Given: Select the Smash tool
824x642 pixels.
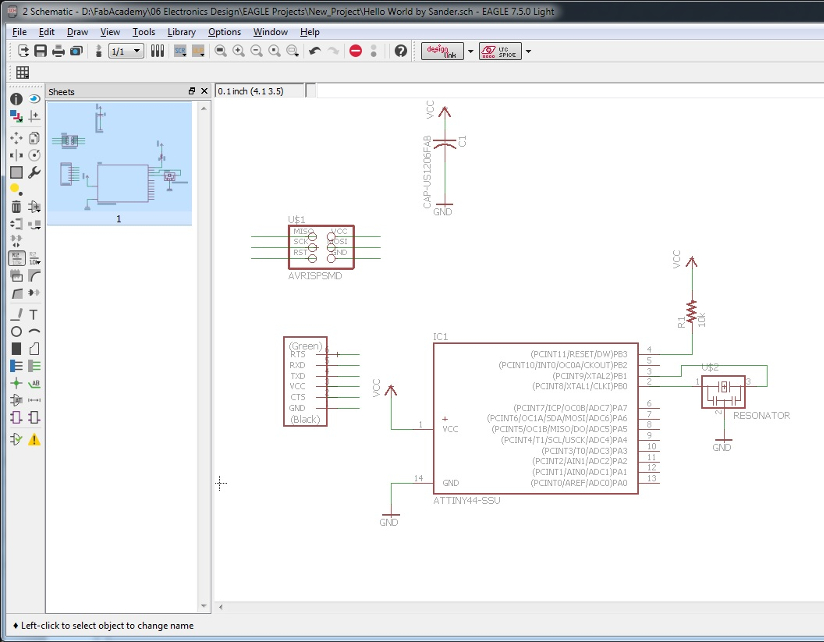Looking at the screenshot, I should 16,275.
